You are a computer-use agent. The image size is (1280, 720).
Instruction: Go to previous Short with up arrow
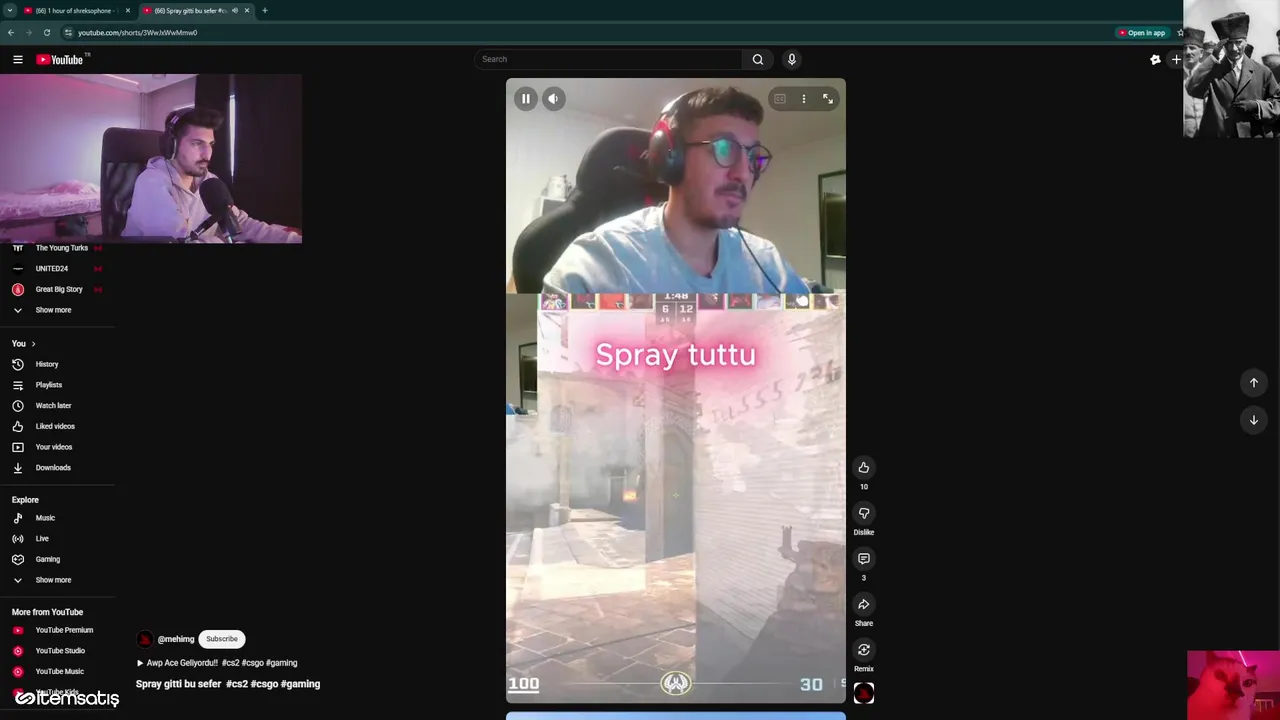[x=1254, y=383]
